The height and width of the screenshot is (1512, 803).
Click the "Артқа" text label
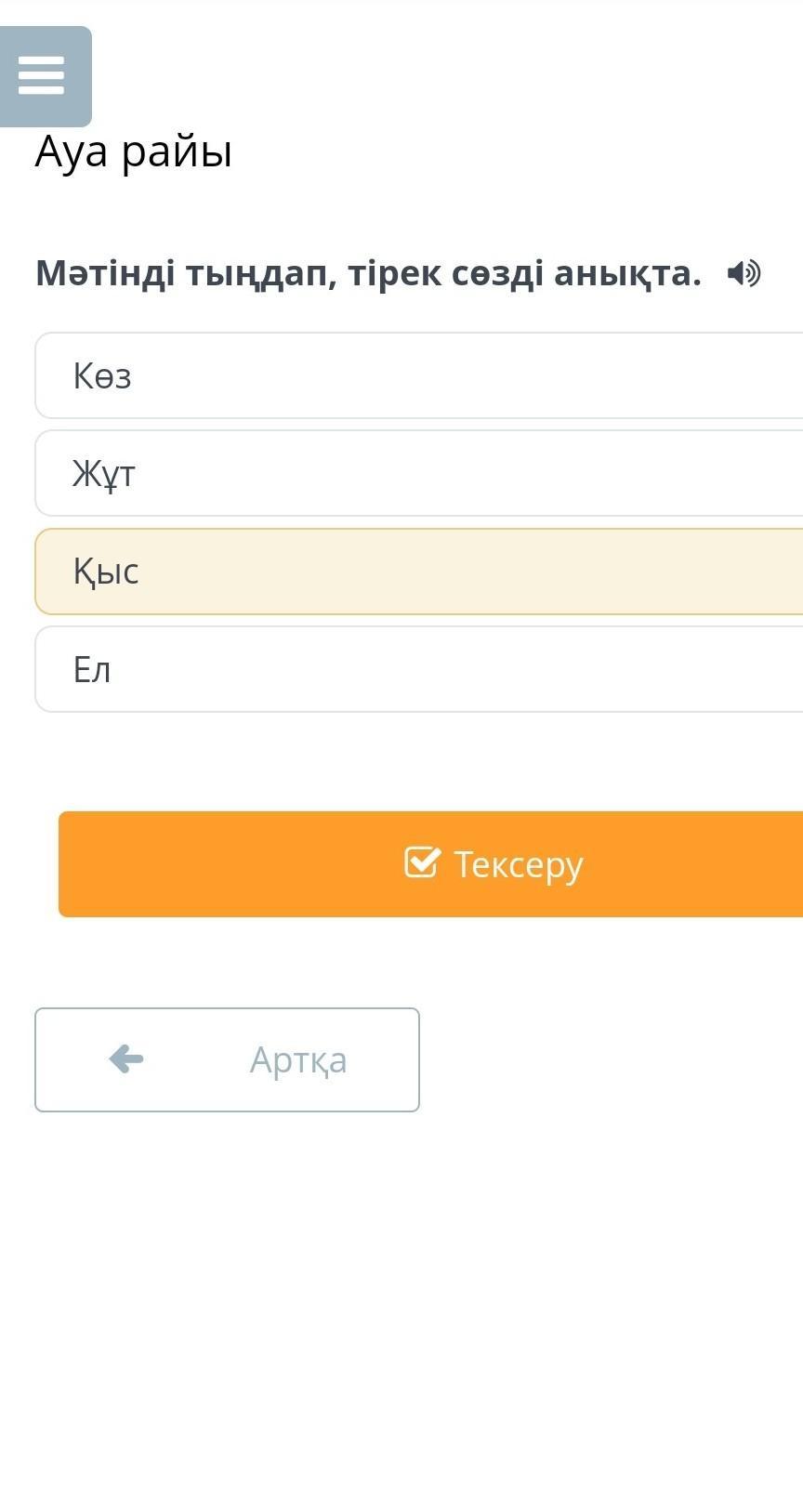[297, 1059]
